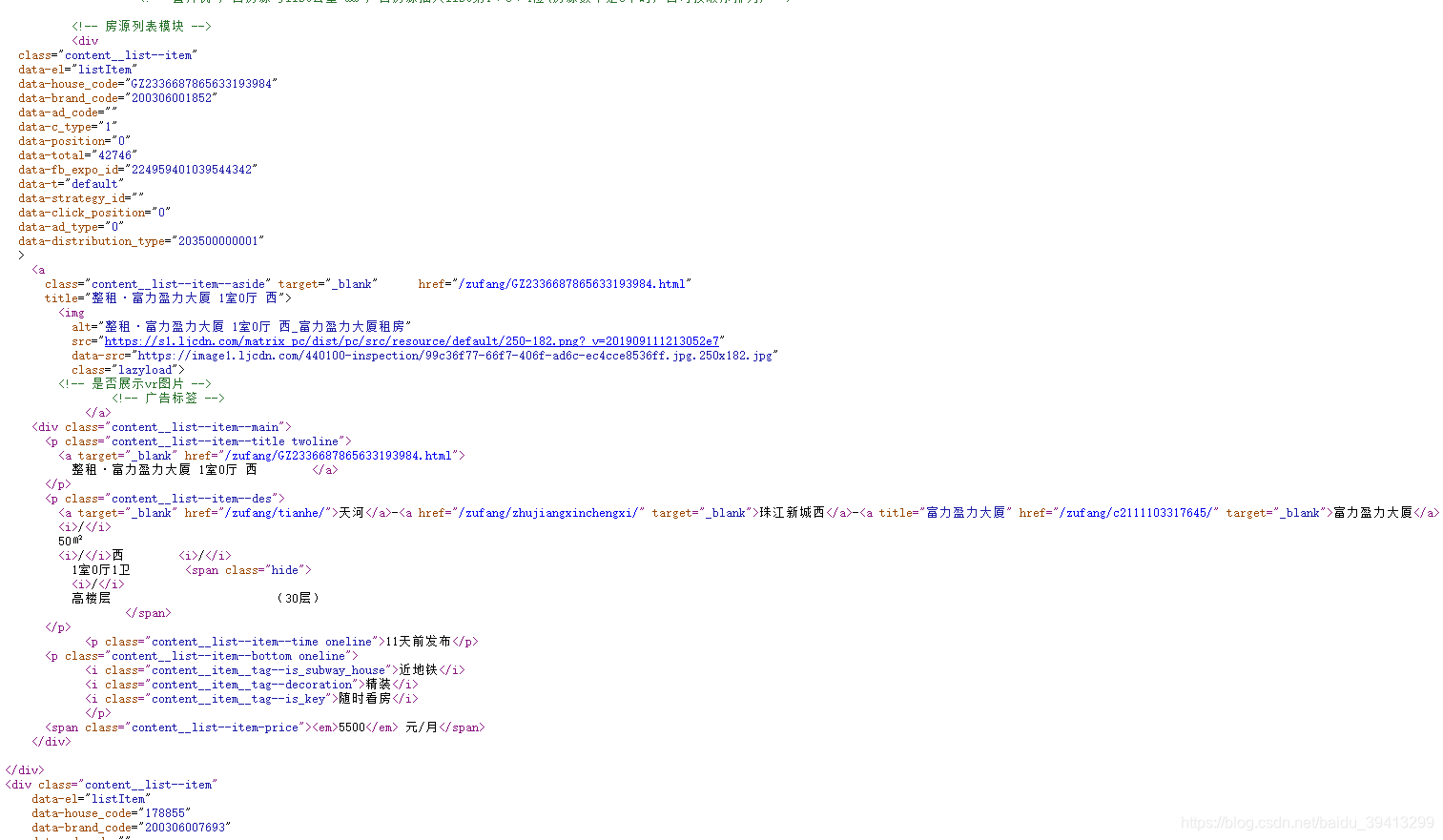Click href="/zufang/c2111103317645/" attribute
The height and width of the screenshot is (840, 1443).
click(x=1119, y=513)
